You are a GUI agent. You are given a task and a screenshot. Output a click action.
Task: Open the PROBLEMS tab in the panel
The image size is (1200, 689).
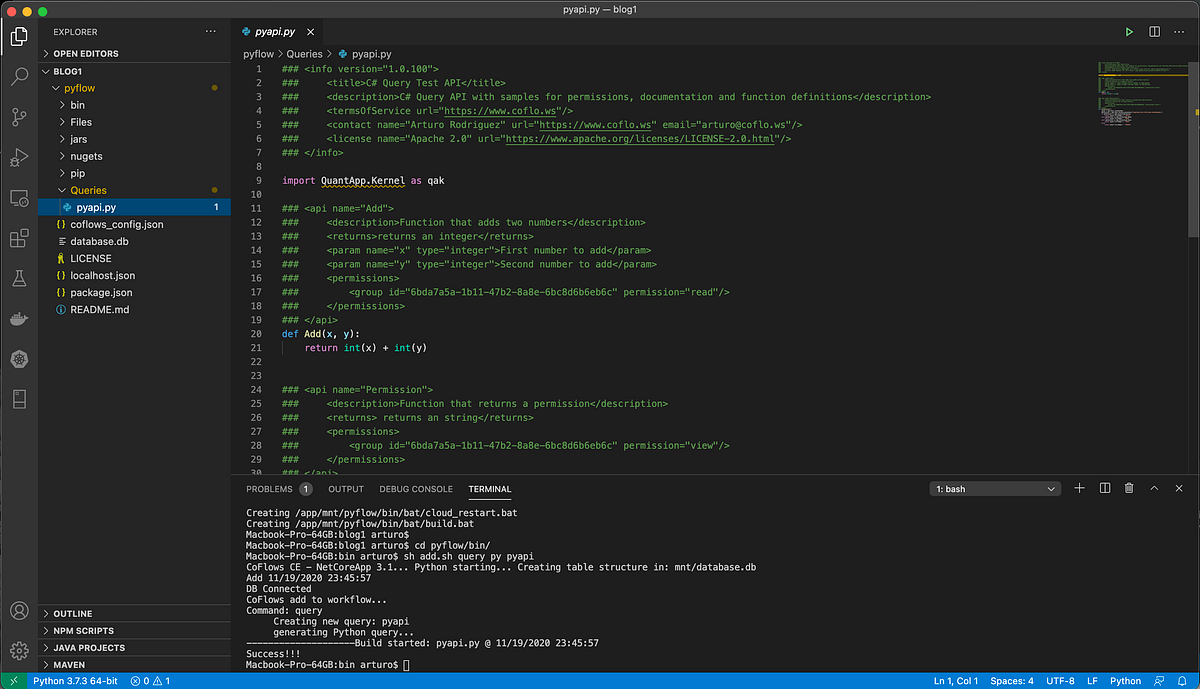pyautogui.click(x=271, y=489)
